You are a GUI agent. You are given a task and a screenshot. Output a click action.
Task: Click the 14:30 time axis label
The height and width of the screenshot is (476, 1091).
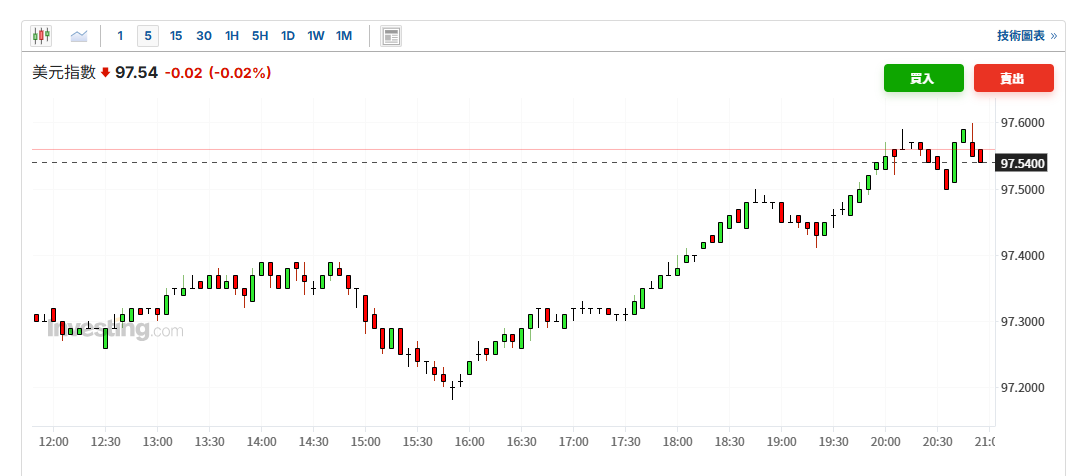(313, 442)
